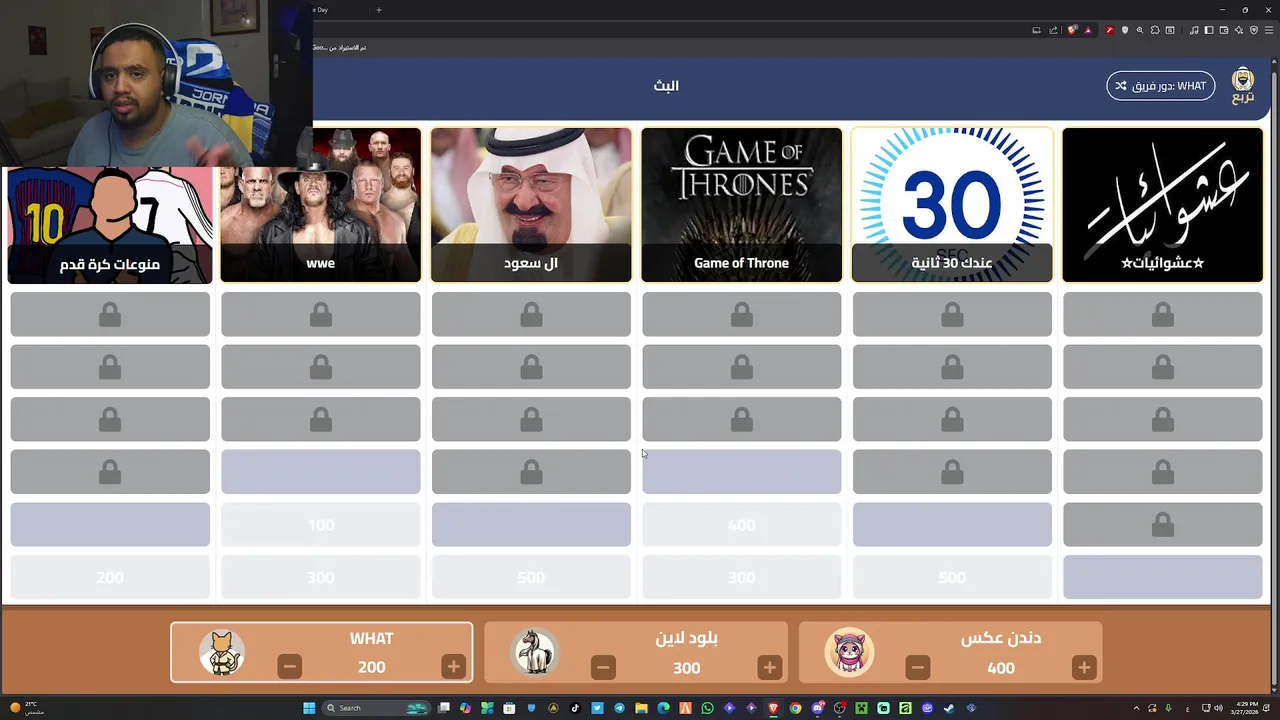Click the blank unlocked cell under عندك 30 ثانية
The width and height of the screenshot is (1280, 720).
pos(952,525)
